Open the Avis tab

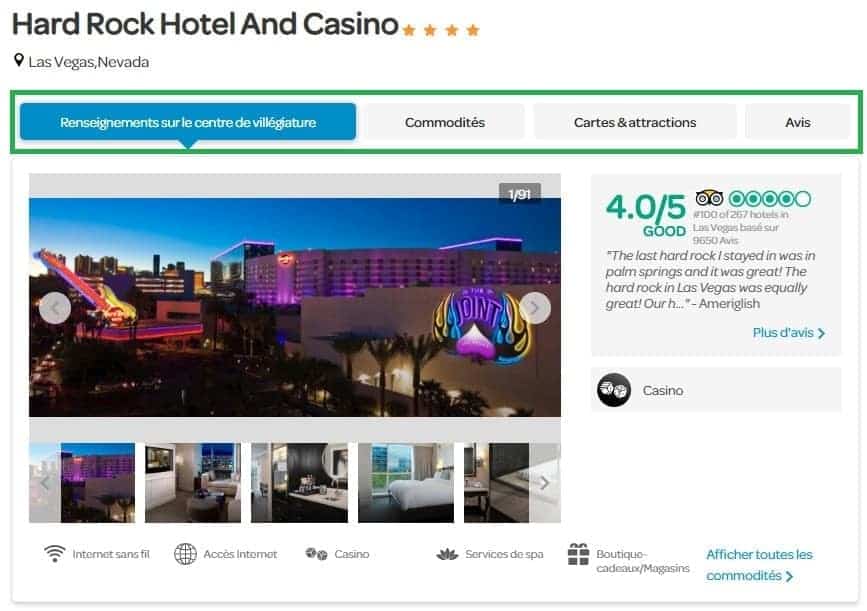tap(798, 122)
